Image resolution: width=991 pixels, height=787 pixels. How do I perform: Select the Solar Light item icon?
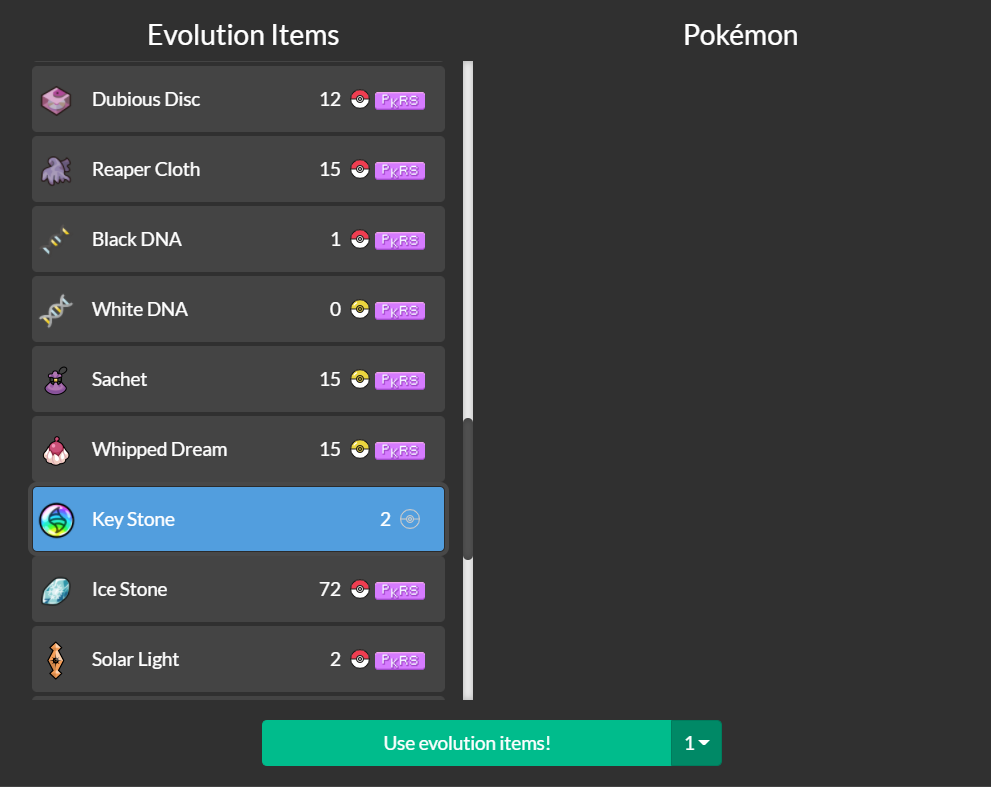(x=57, y=659)
